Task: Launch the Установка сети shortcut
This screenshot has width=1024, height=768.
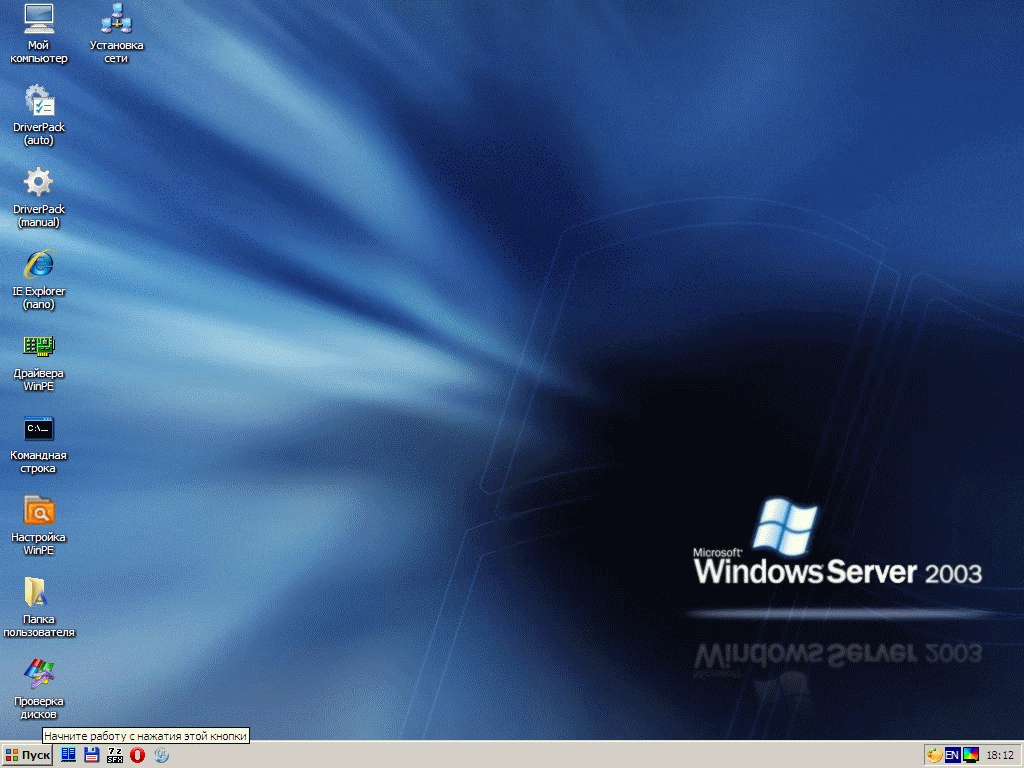Action: (116, 33)
